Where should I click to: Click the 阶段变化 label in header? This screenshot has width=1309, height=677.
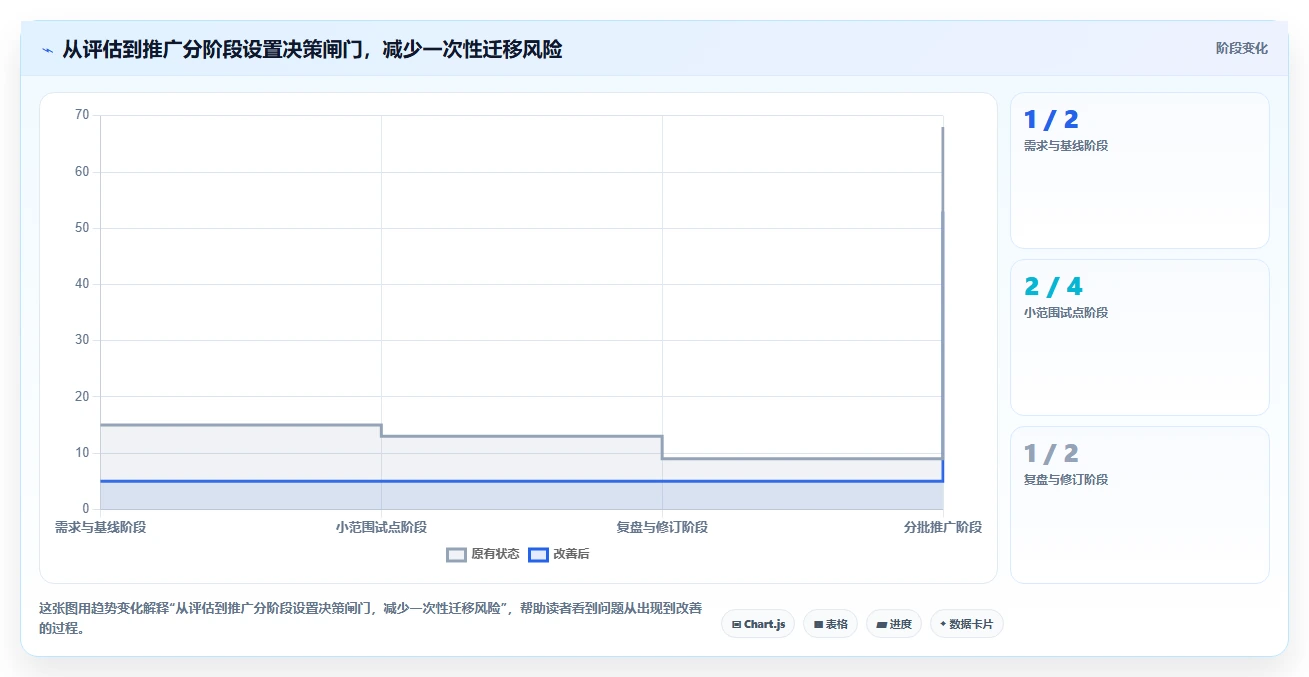1241,48
